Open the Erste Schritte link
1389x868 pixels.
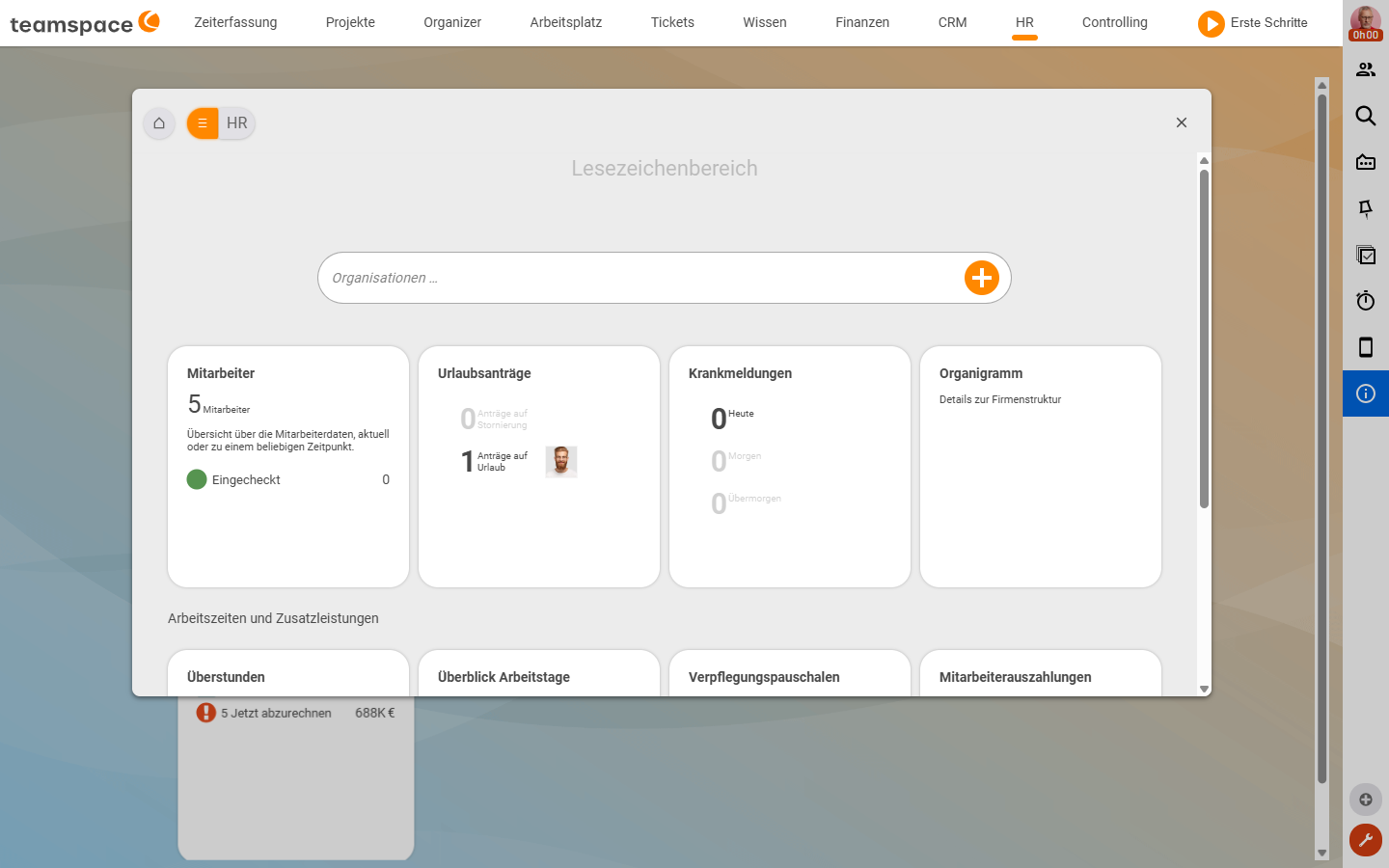tap(1269, 22)
